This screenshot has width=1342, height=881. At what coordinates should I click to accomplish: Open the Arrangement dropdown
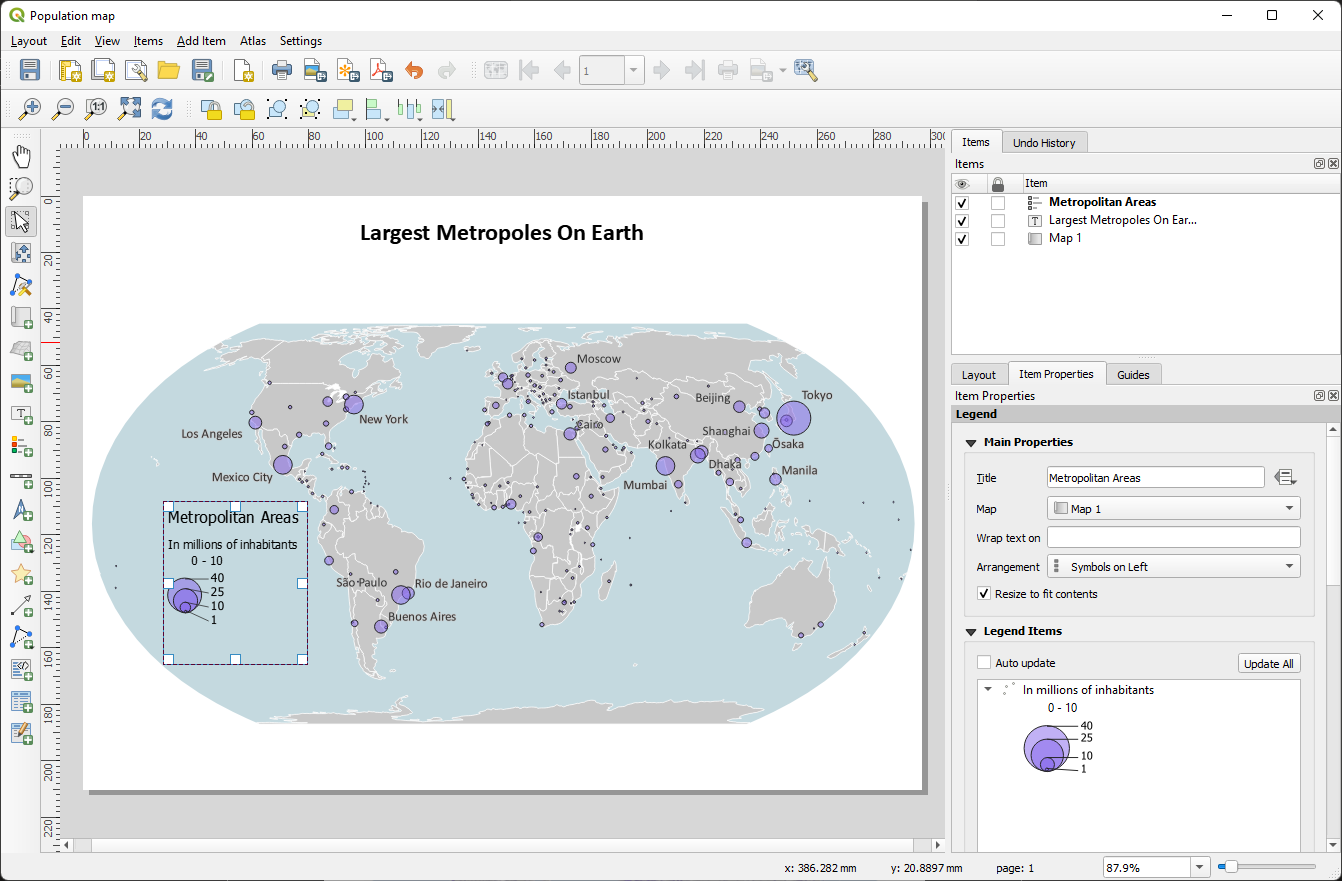click(1174, 567)
